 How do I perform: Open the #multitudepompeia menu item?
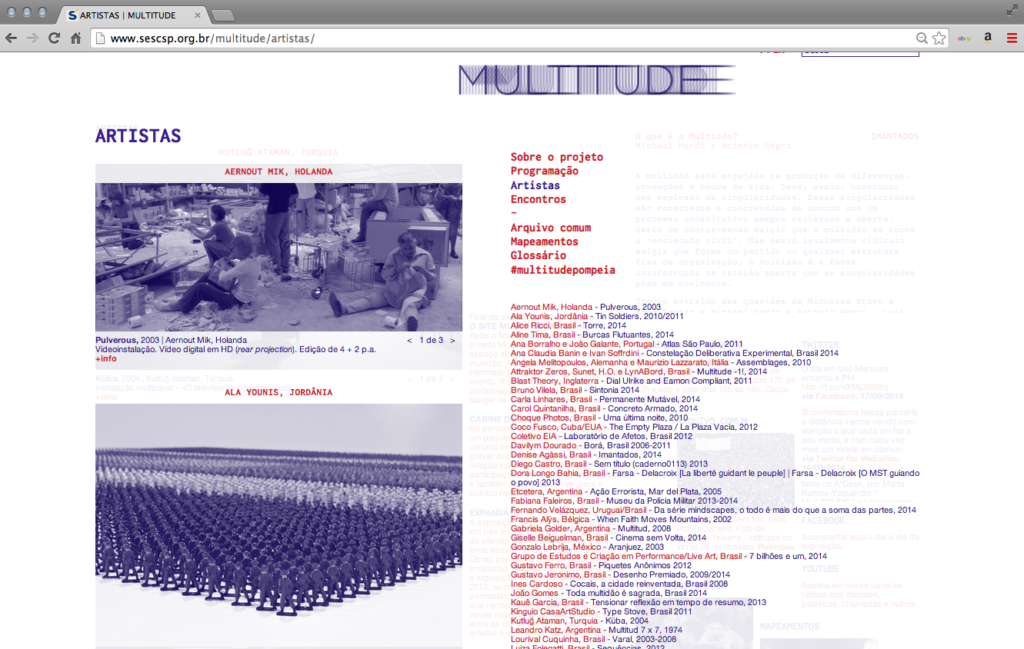tap(563, 270)
